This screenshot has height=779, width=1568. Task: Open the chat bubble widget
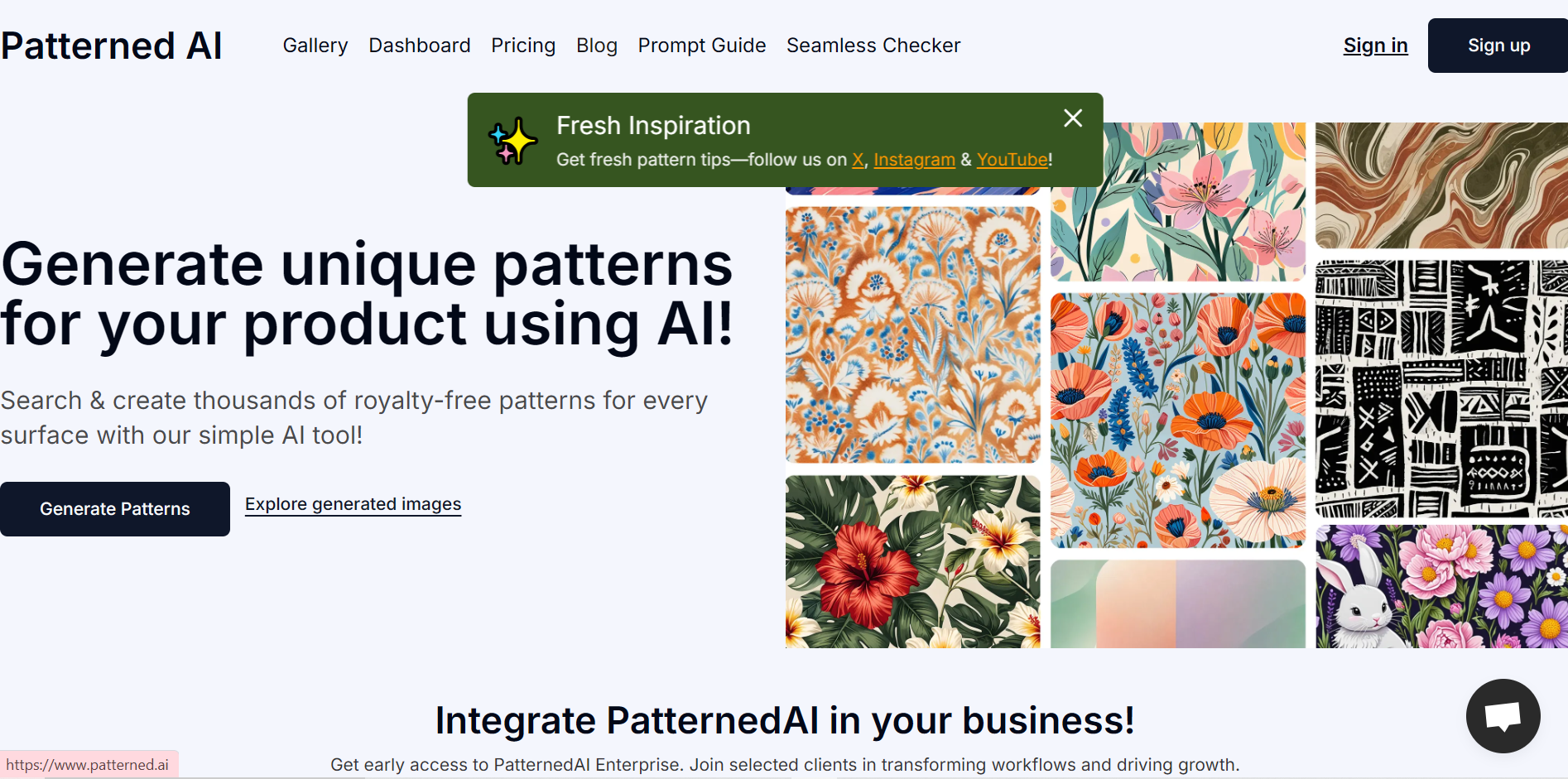point(1503,716)
